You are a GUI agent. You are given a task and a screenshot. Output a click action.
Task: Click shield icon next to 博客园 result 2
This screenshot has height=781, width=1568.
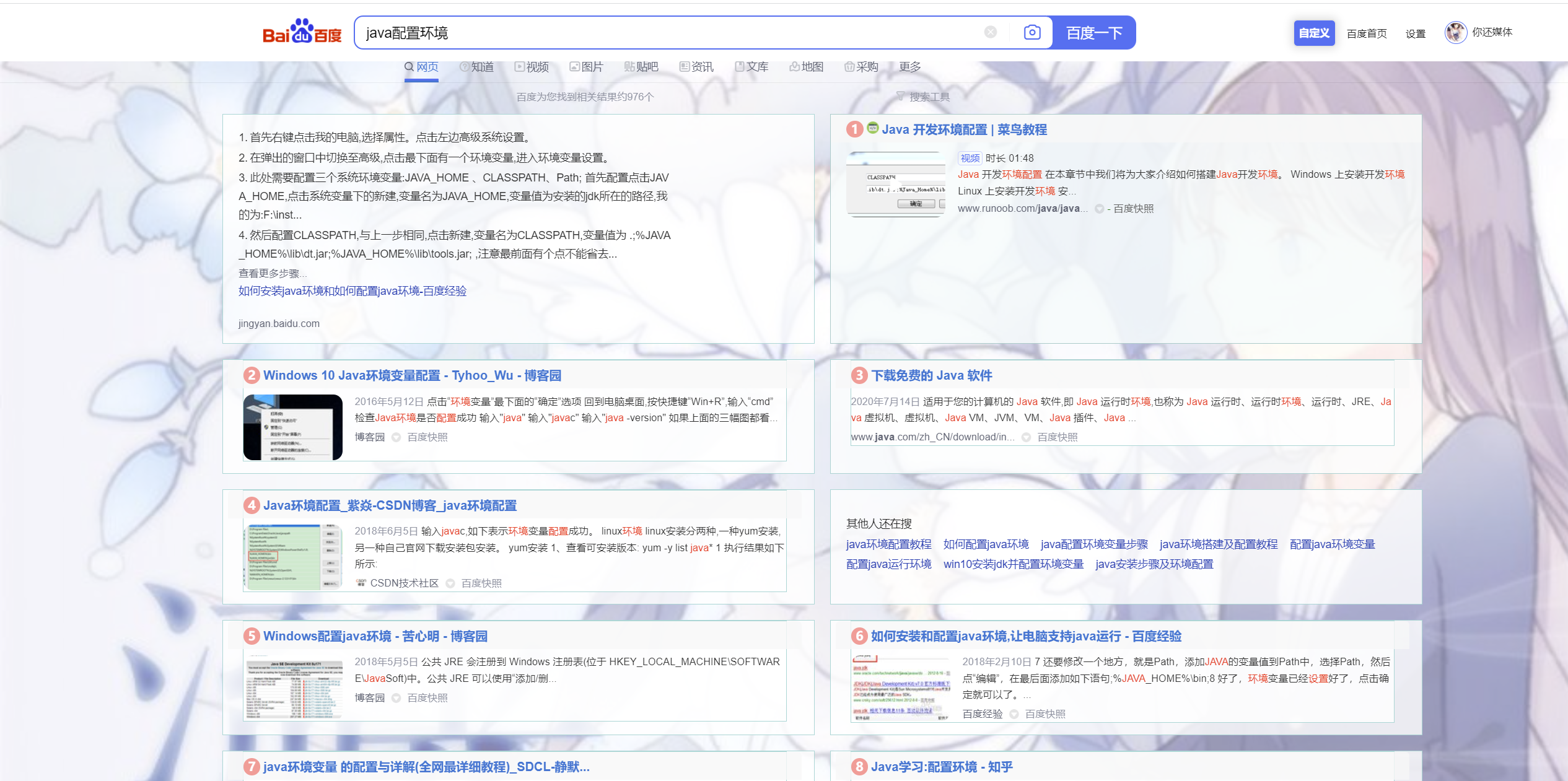[396, 437]
